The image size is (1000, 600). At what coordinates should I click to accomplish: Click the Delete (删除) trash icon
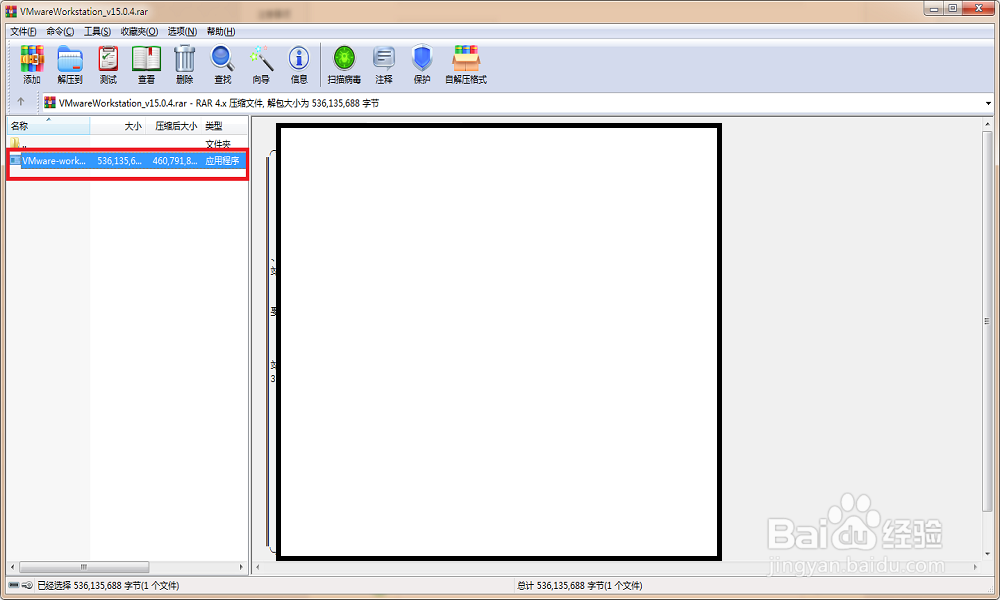[184, 64]
